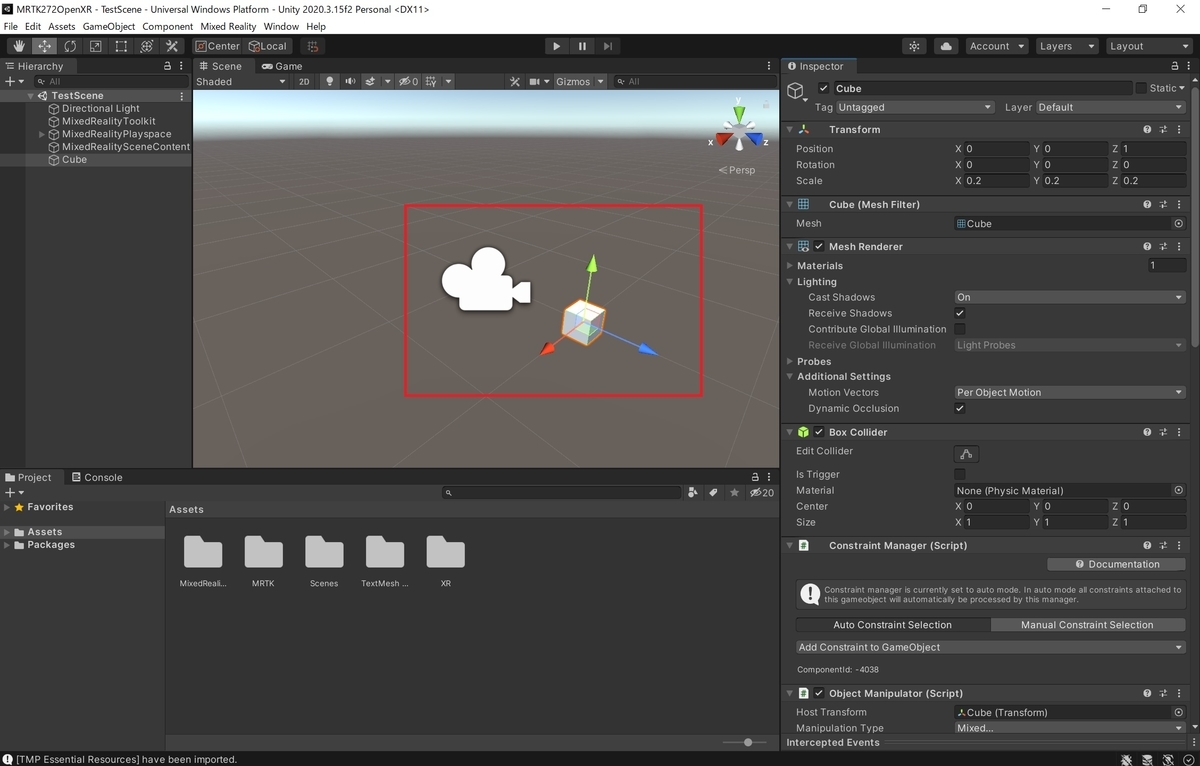The width and height of the screenshot is (1200, 766).
Task: Uncheck the Cube active checkbox
Action: tap(823, 89)
